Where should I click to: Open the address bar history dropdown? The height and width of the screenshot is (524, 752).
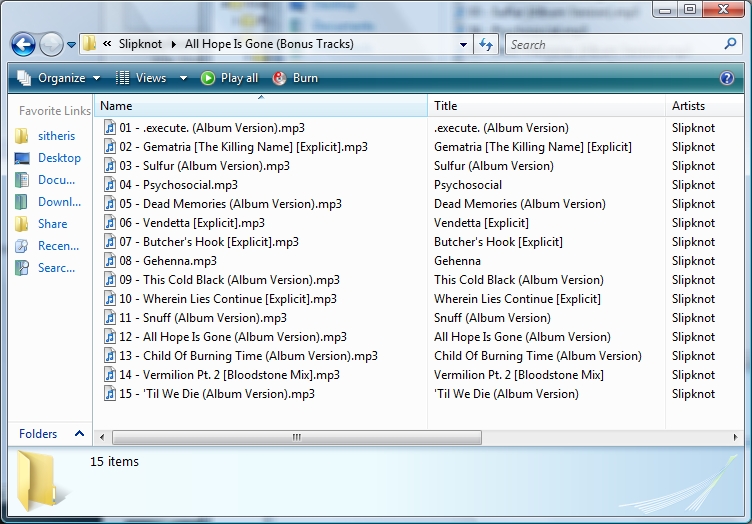pyautogui.click(x=463, y=45)
